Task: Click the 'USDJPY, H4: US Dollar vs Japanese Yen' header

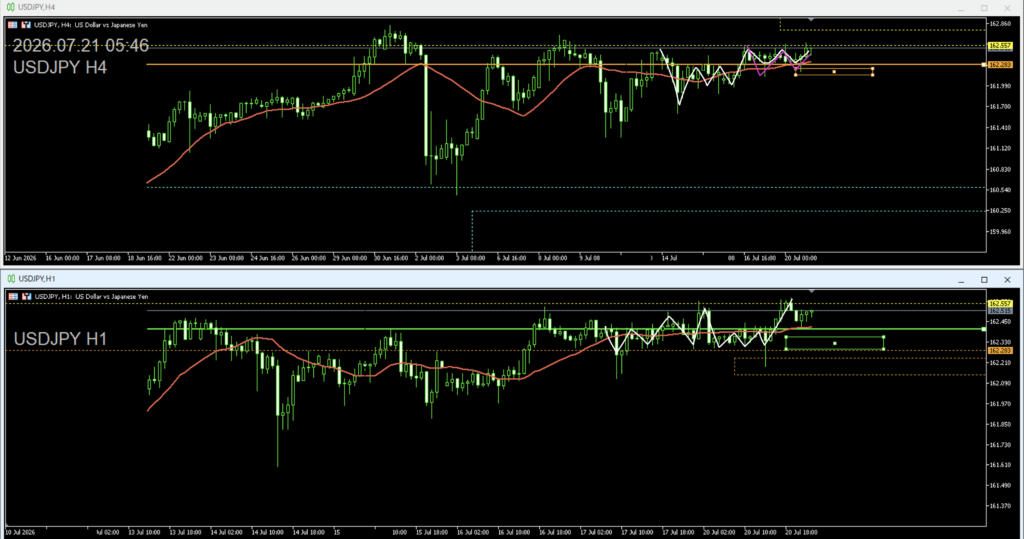Action: click(91, 25)
